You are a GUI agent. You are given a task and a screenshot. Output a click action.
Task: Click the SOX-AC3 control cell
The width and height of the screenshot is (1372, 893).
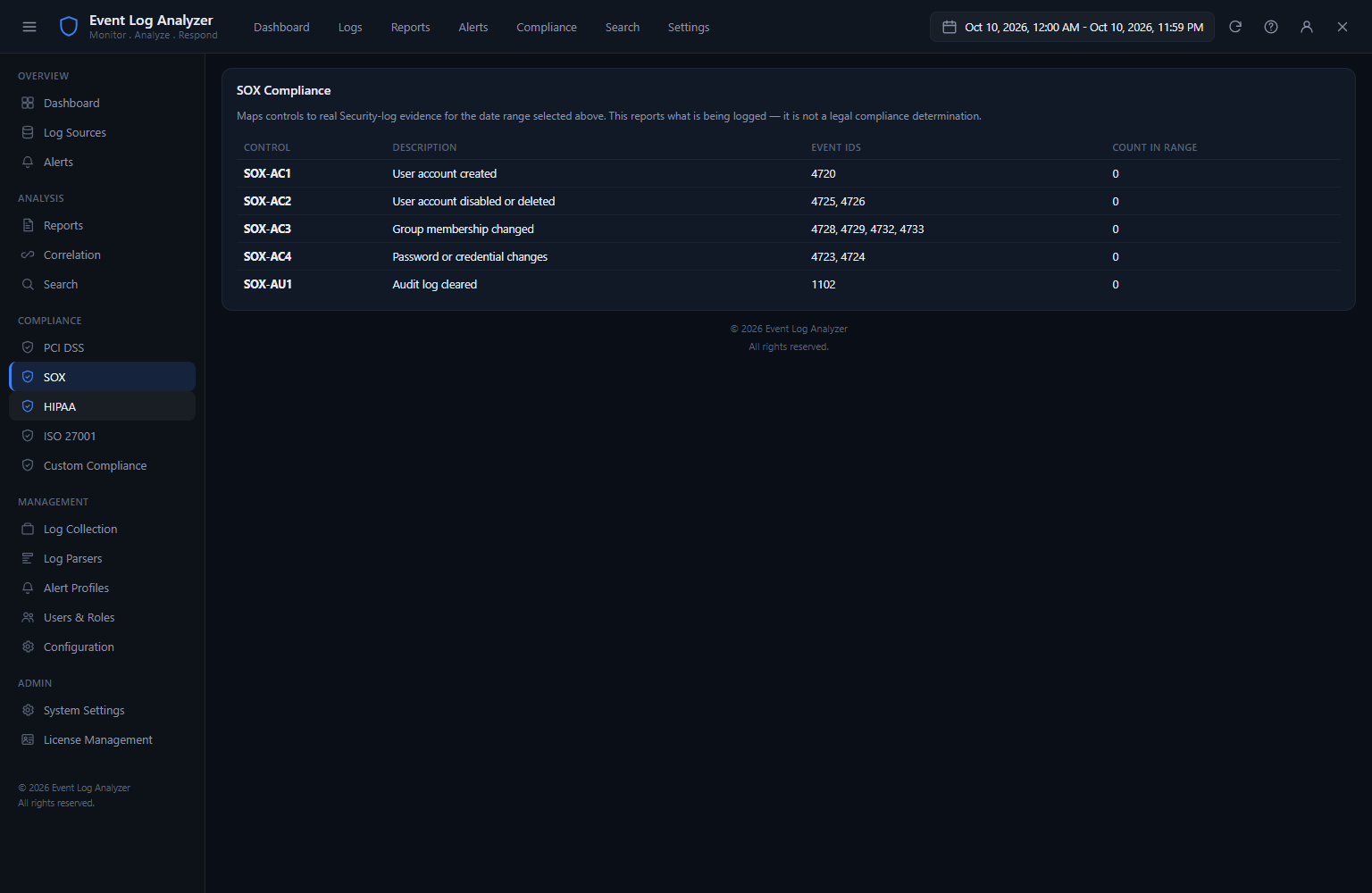pos(267,229)
